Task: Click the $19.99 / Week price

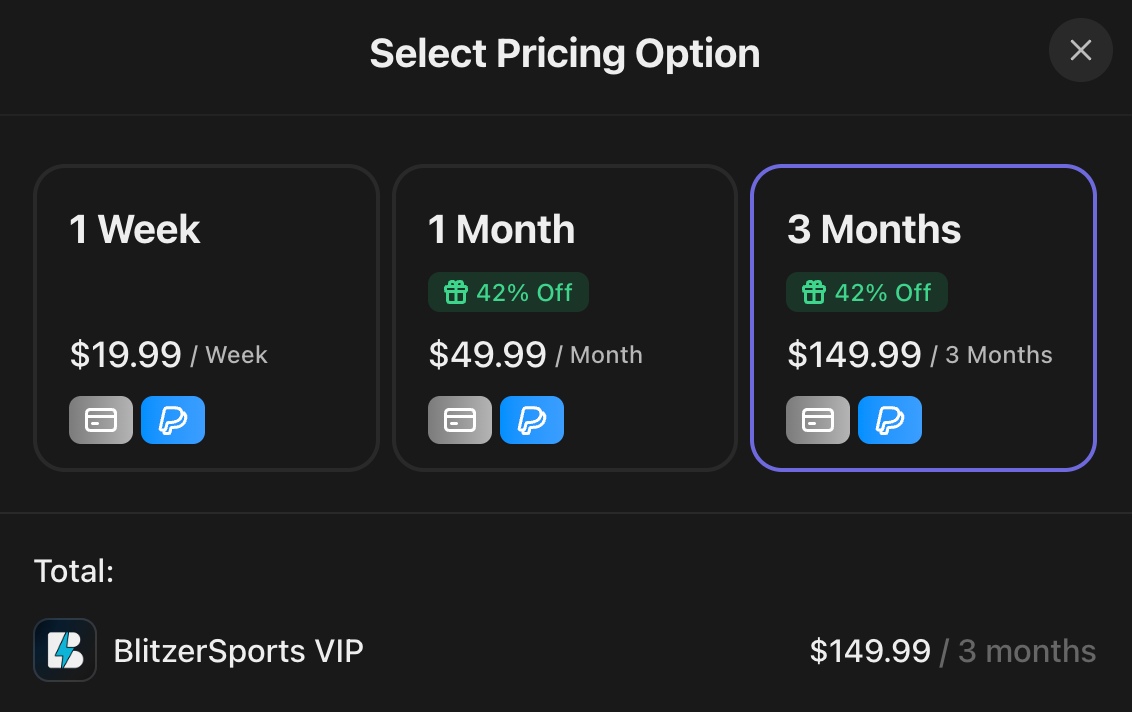Action: (x=169, y=355)
